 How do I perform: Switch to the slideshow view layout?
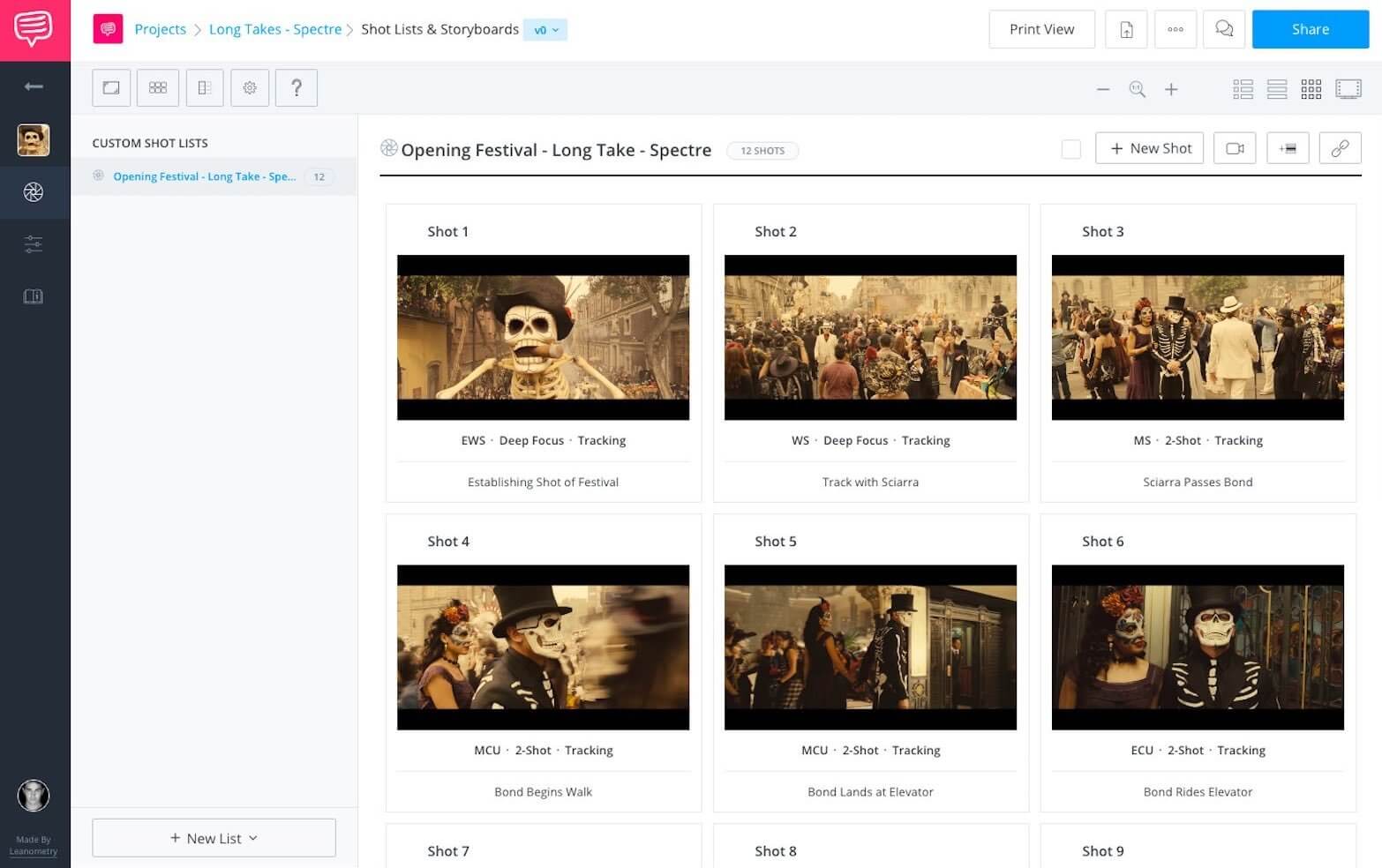tap(1348, 89)
